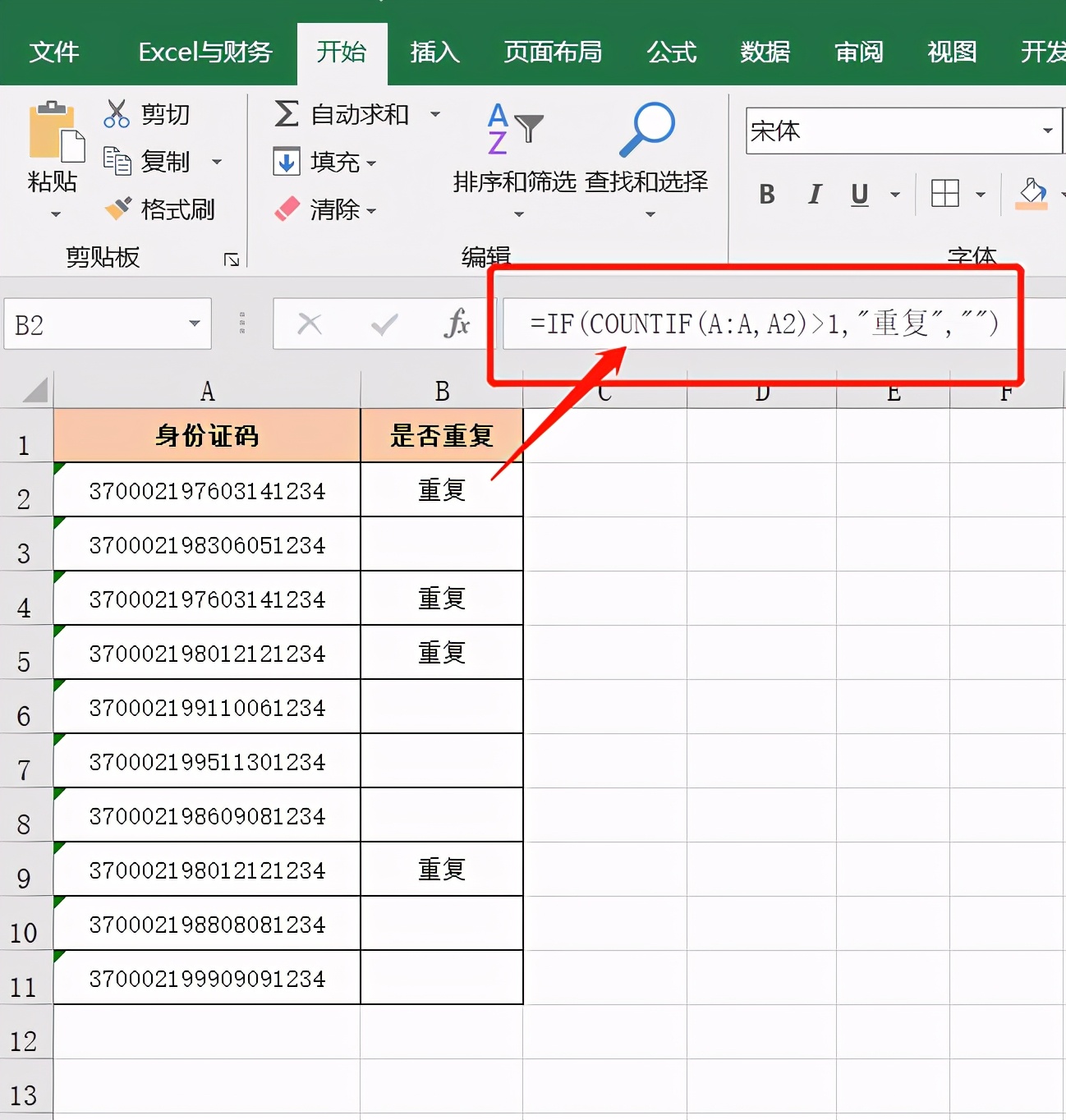This screenshot has height=1120, width=1066.
Task: Open the 公式 ribbon tab
Action: coord(670,53)
